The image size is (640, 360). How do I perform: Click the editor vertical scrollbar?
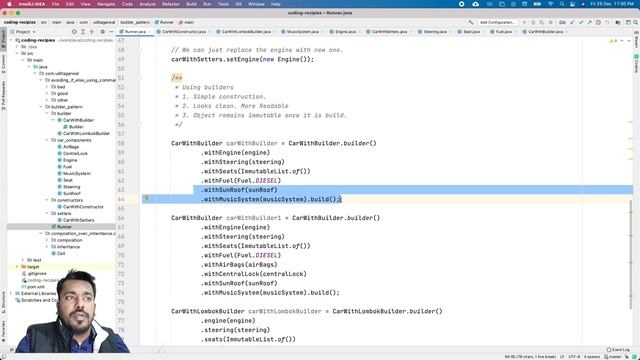click(631, 254)
